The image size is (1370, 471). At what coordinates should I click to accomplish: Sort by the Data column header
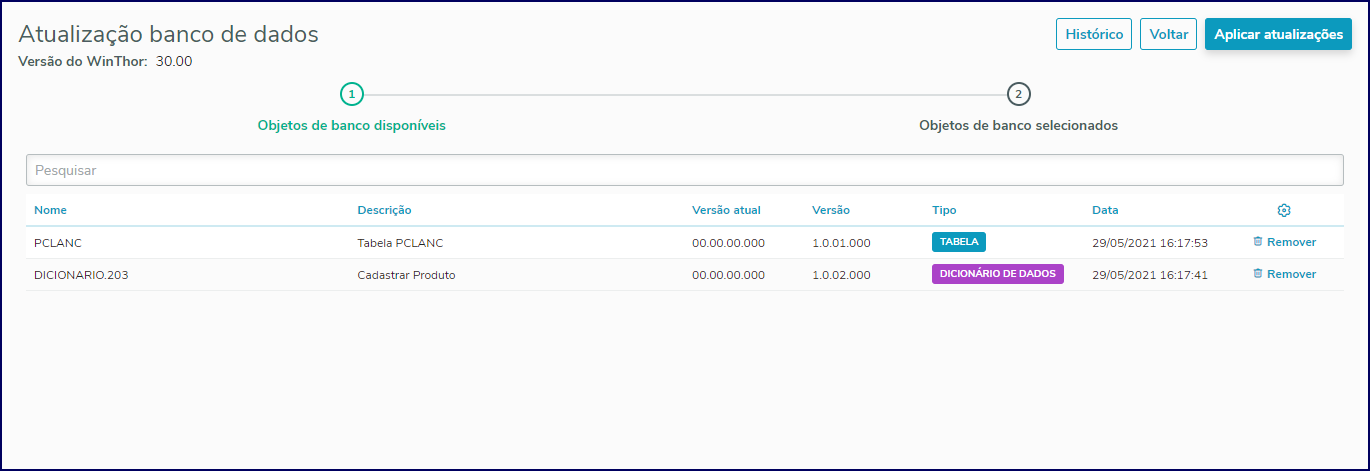(x=1105, y=210)
